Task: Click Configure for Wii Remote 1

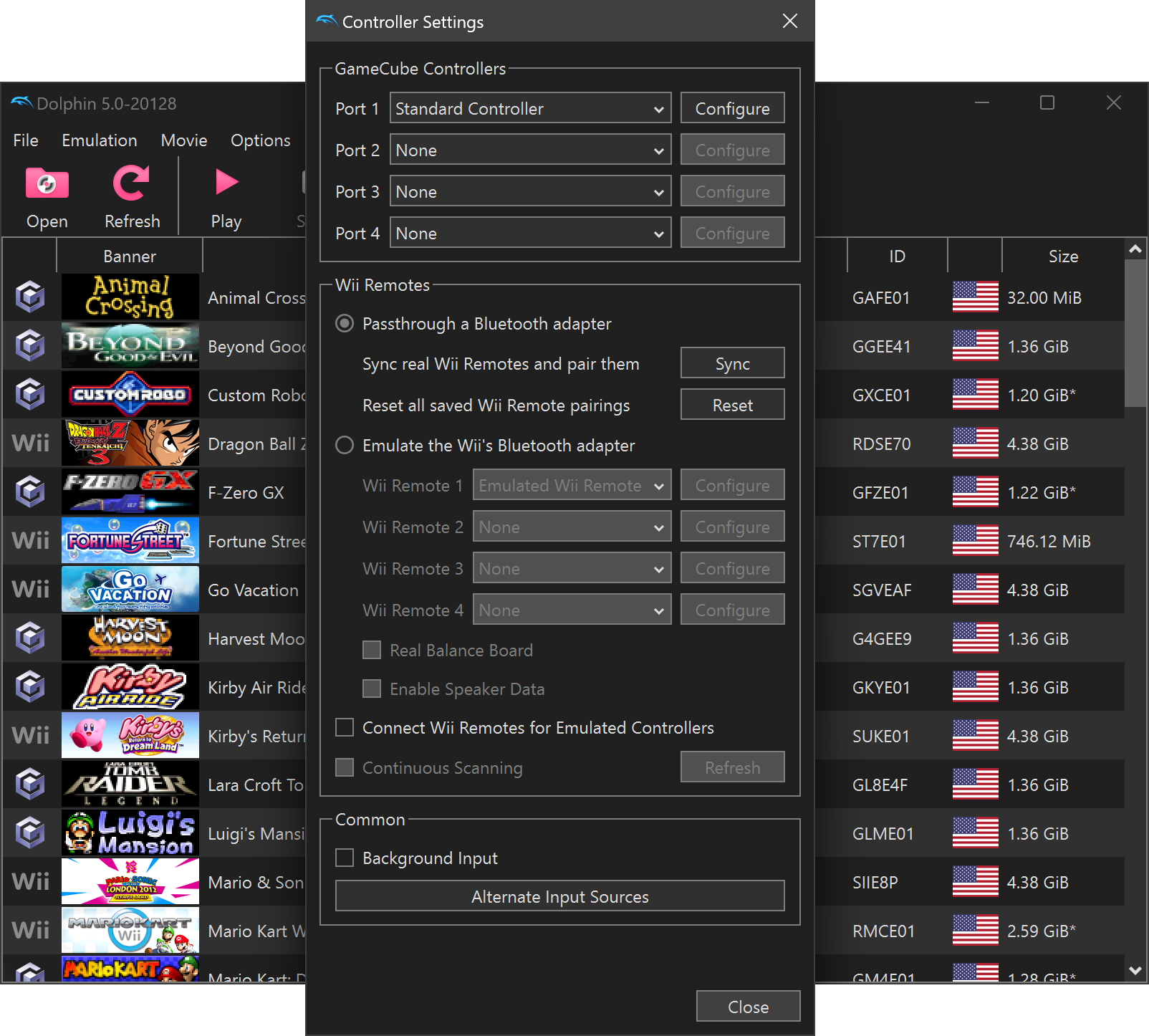Action: coord(732,485)
